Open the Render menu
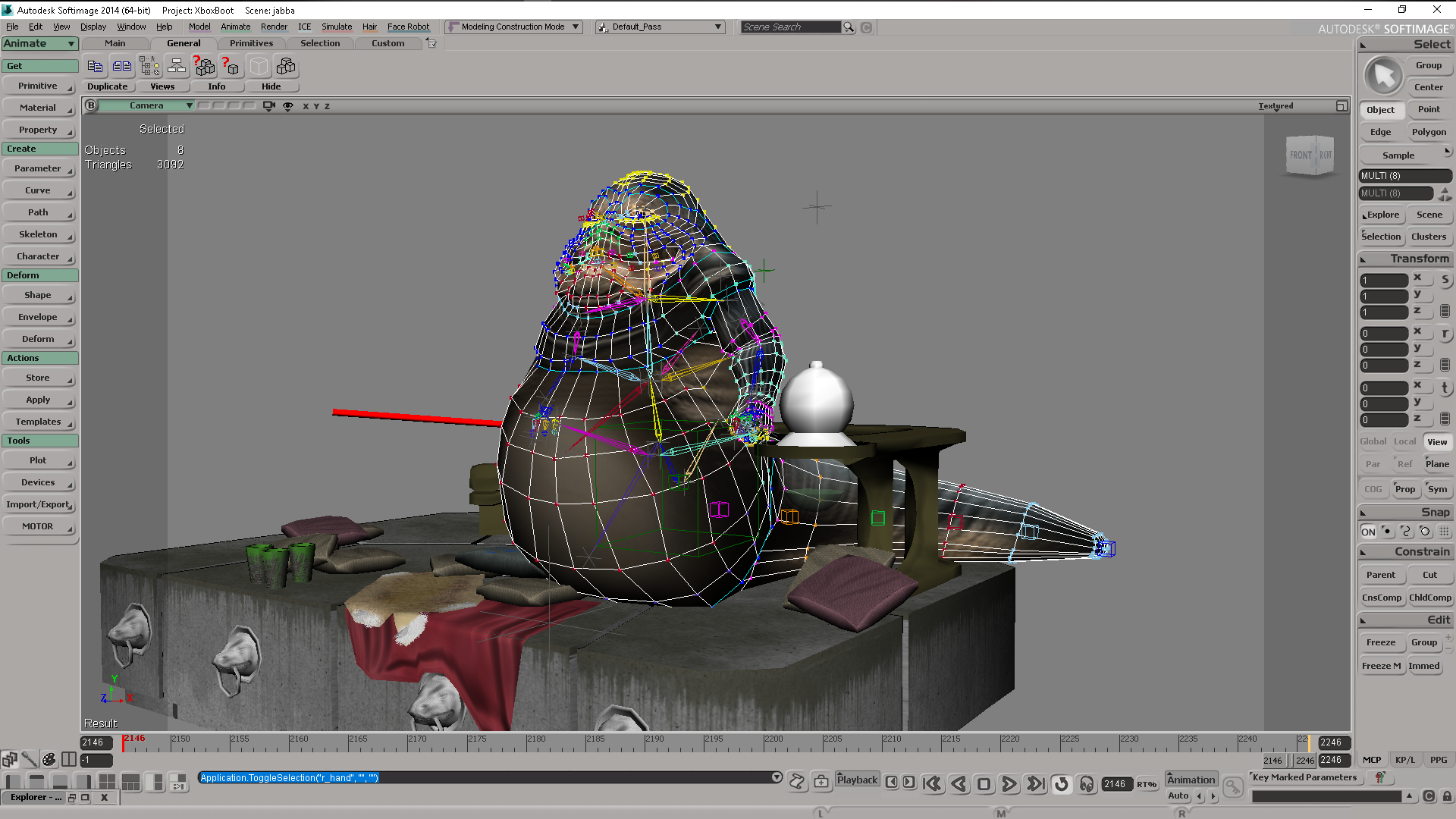This screenshot has height=819, width=1456. [x=274, y=27]
